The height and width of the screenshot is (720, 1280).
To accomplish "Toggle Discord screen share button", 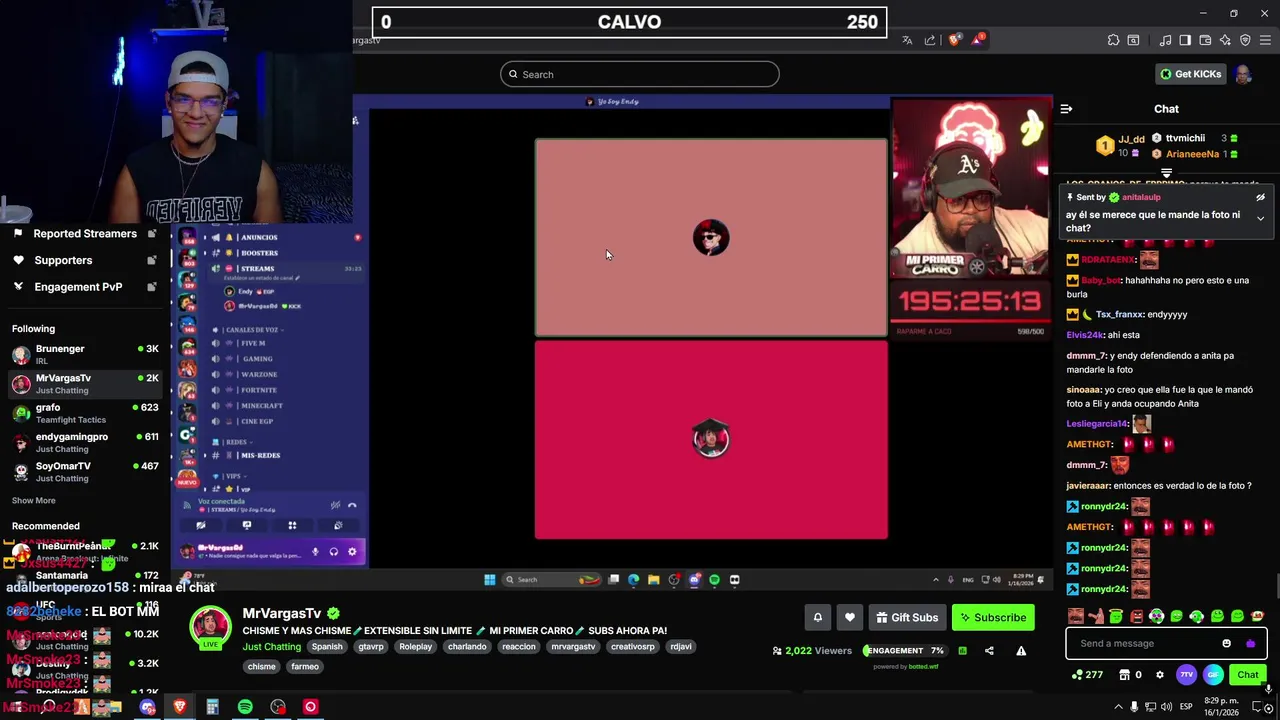I will pyautogui.click(x=247, y=525).
